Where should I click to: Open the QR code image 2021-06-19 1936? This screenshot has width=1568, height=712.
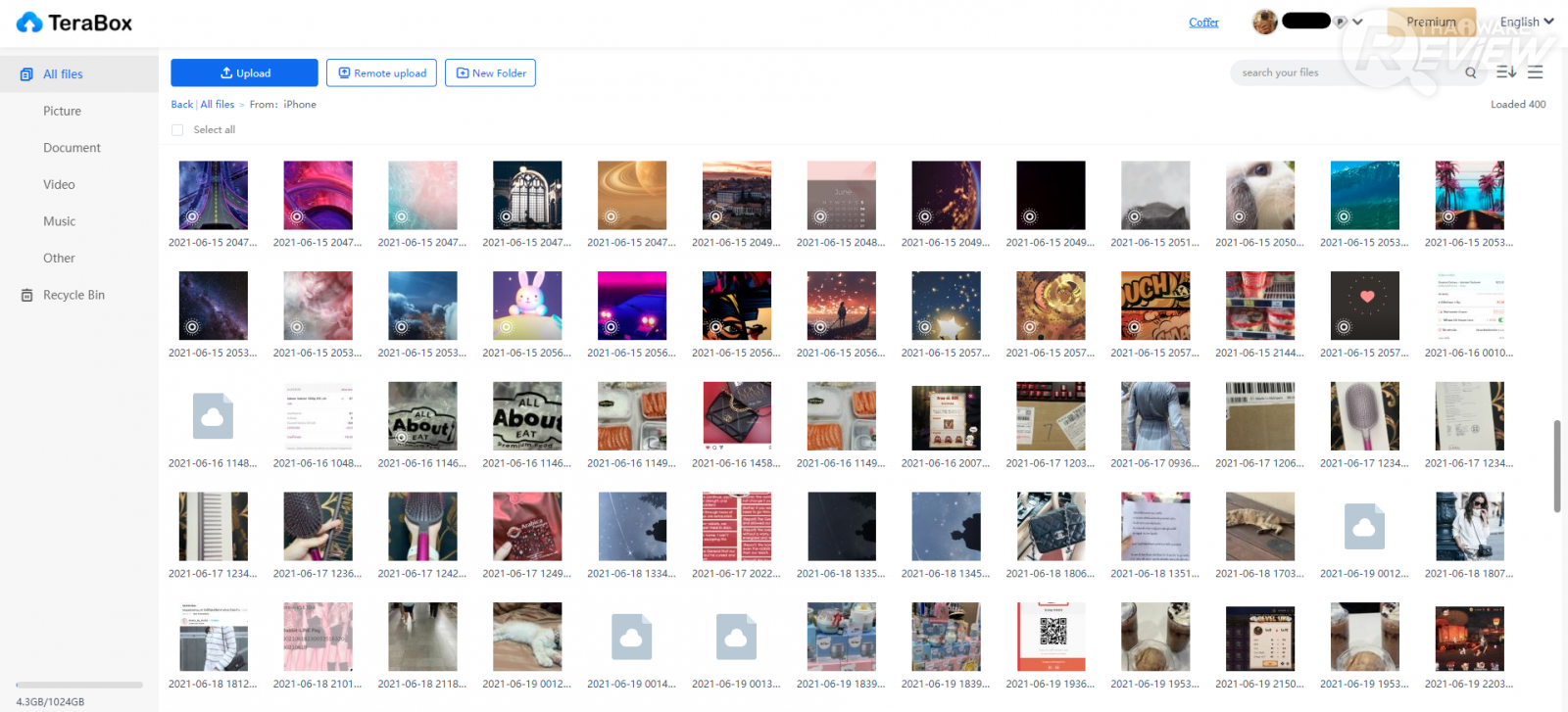coord(1051,638)
